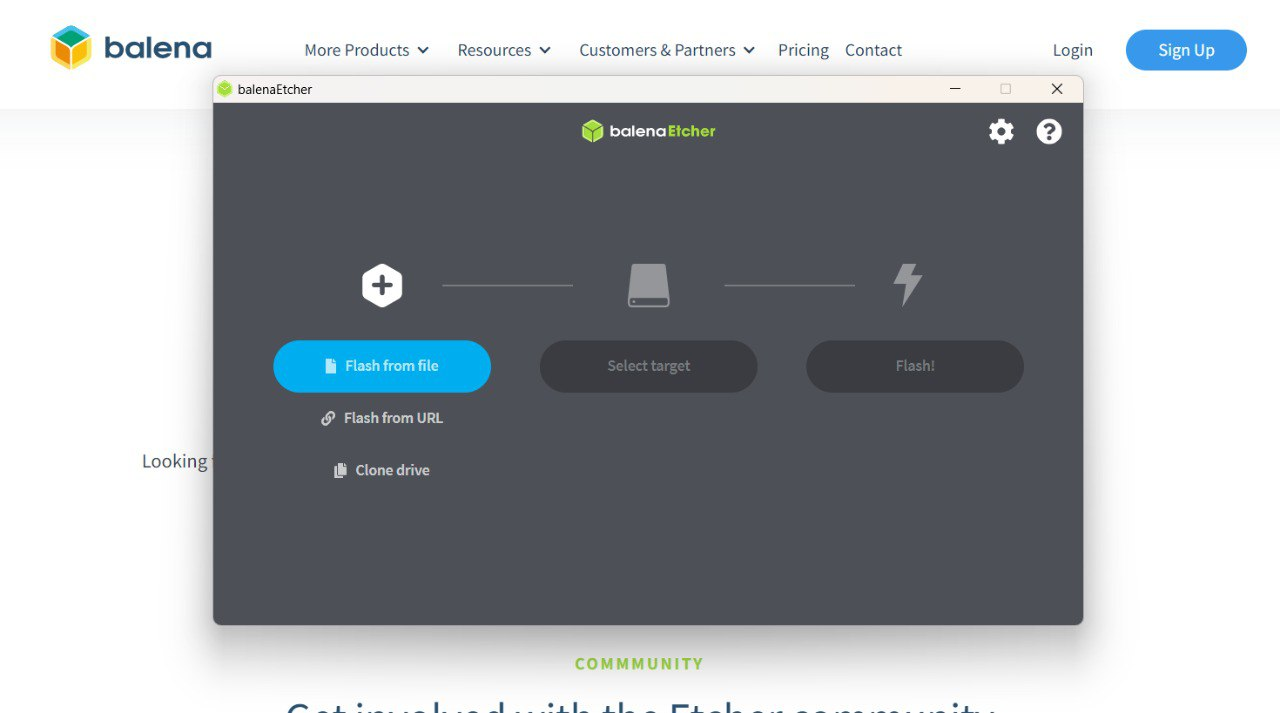The width and height of the screenshot is (1280, 713).
Task: Click the Login link
Action: pos(1073,50)
